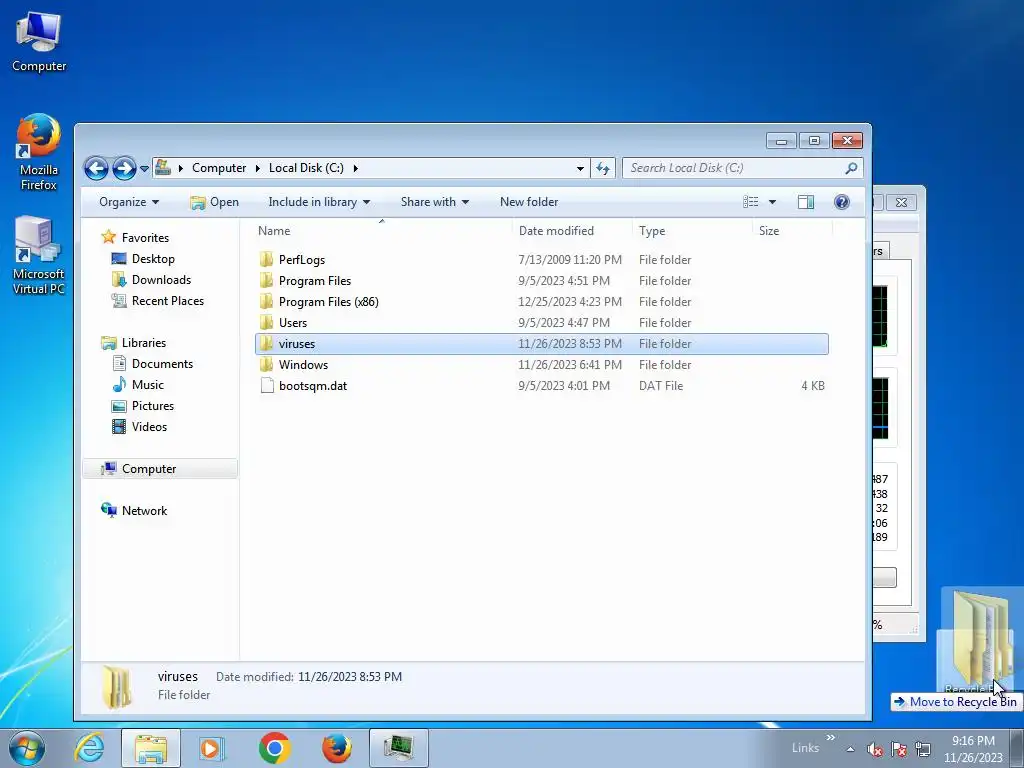Click Computer in address breadcrumb
Image resolution: width=1024 pixels, height=768 pixels.
219,168
